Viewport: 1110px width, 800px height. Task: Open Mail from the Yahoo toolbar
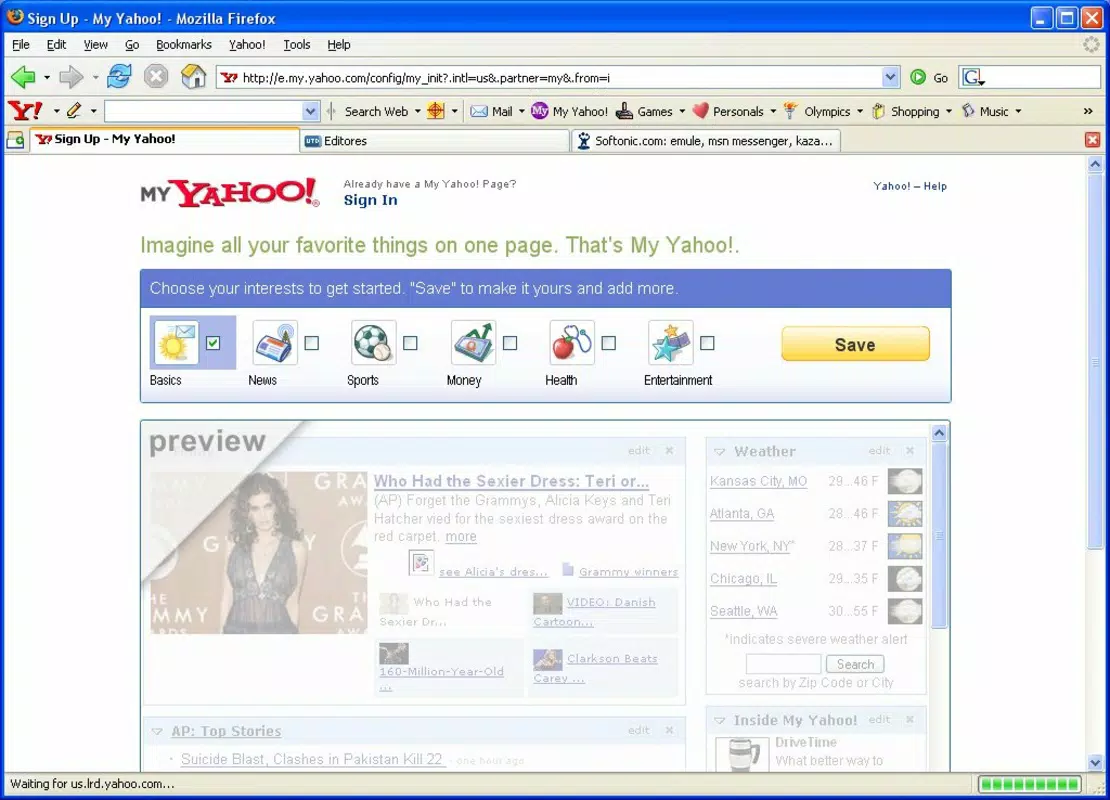(x=491, y=111)
